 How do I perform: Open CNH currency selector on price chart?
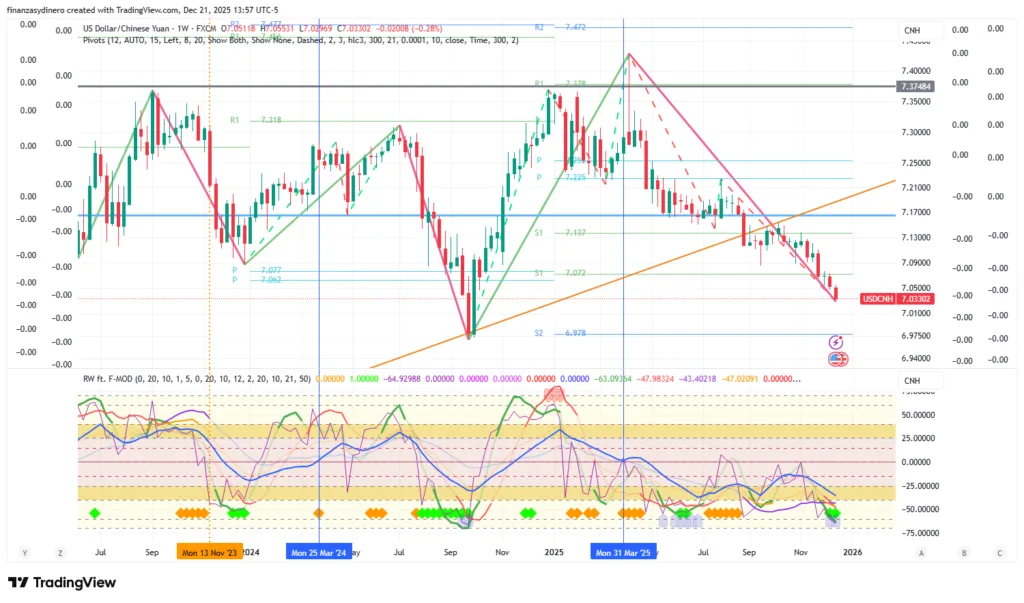tap(911, 31)
